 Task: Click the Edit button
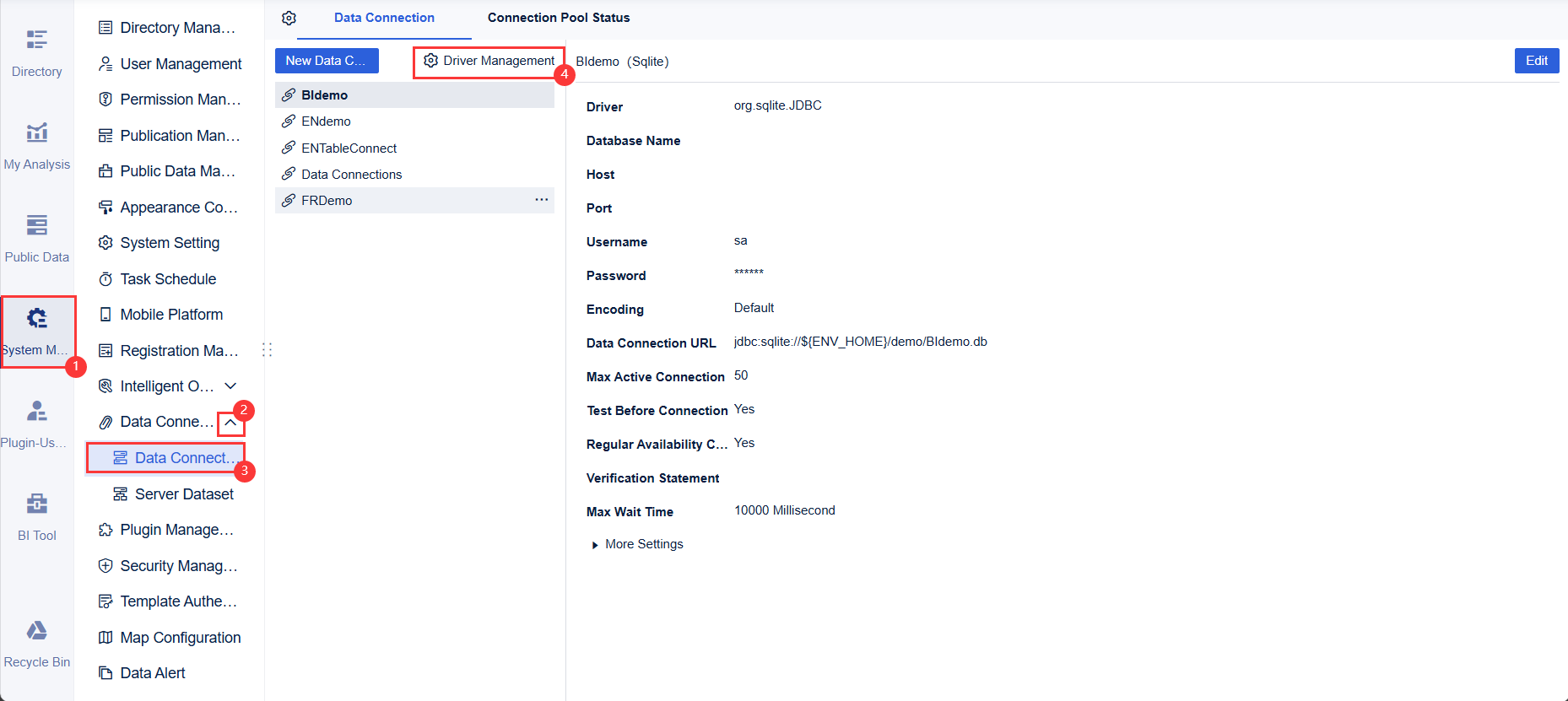pyautogui.click(x=1537, y=61)
